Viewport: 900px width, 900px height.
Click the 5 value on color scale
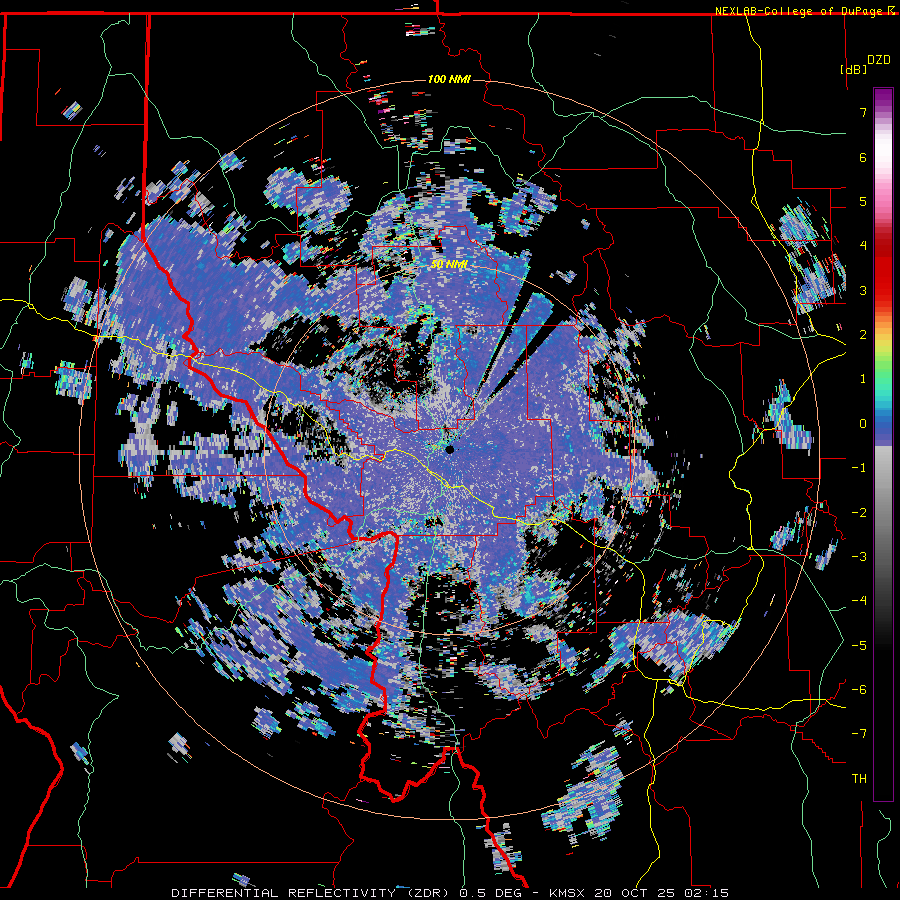point(863,201)
